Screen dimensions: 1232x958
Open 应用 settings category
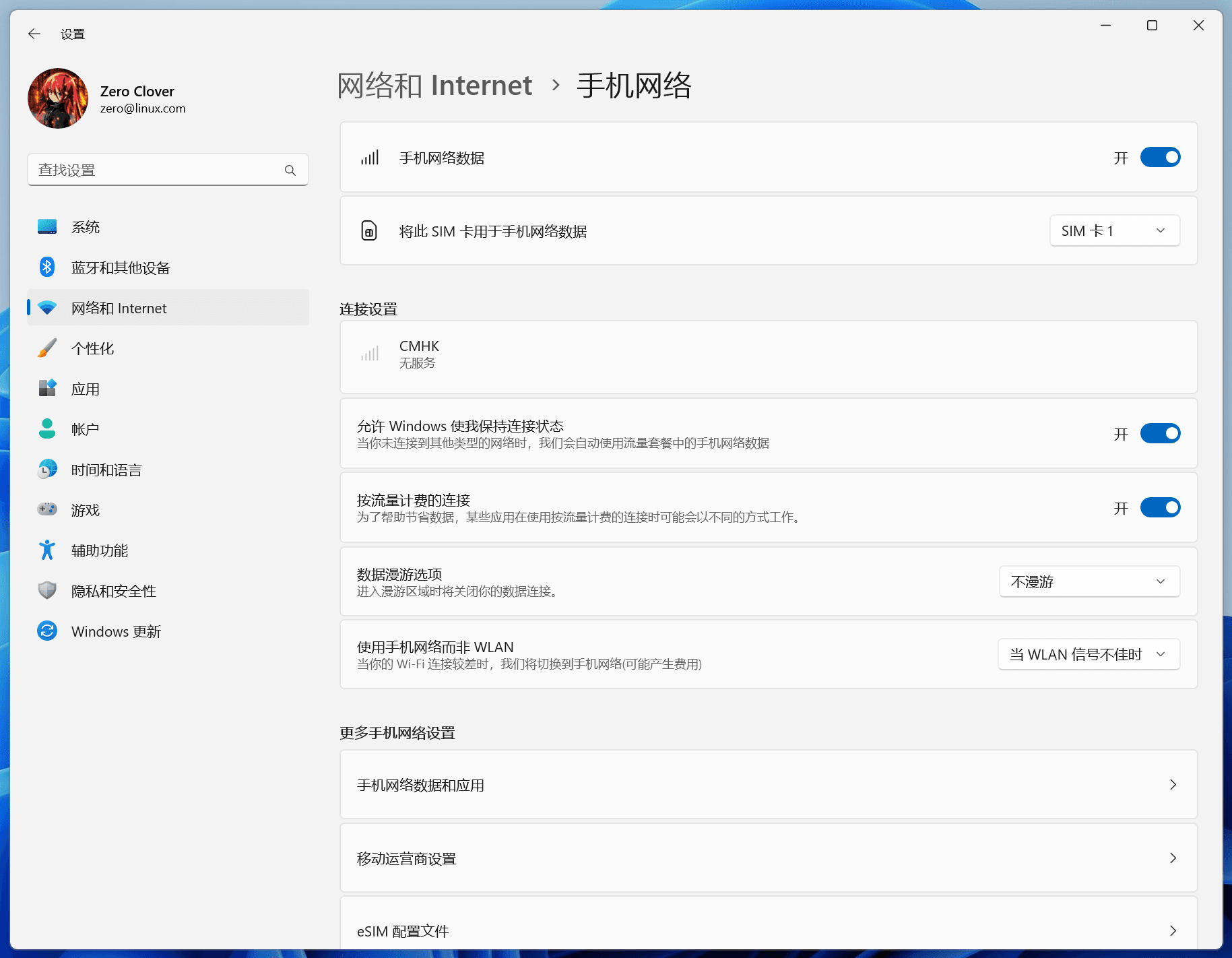[168, 389]
